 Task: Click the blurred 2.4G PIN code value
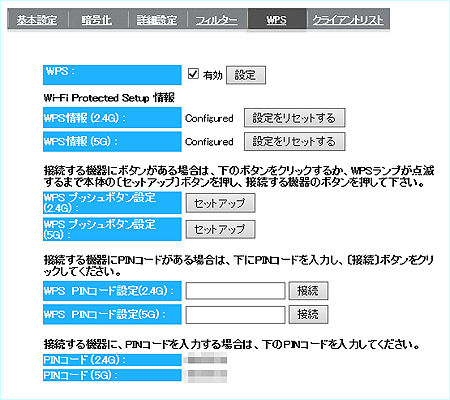click(207, 360)
